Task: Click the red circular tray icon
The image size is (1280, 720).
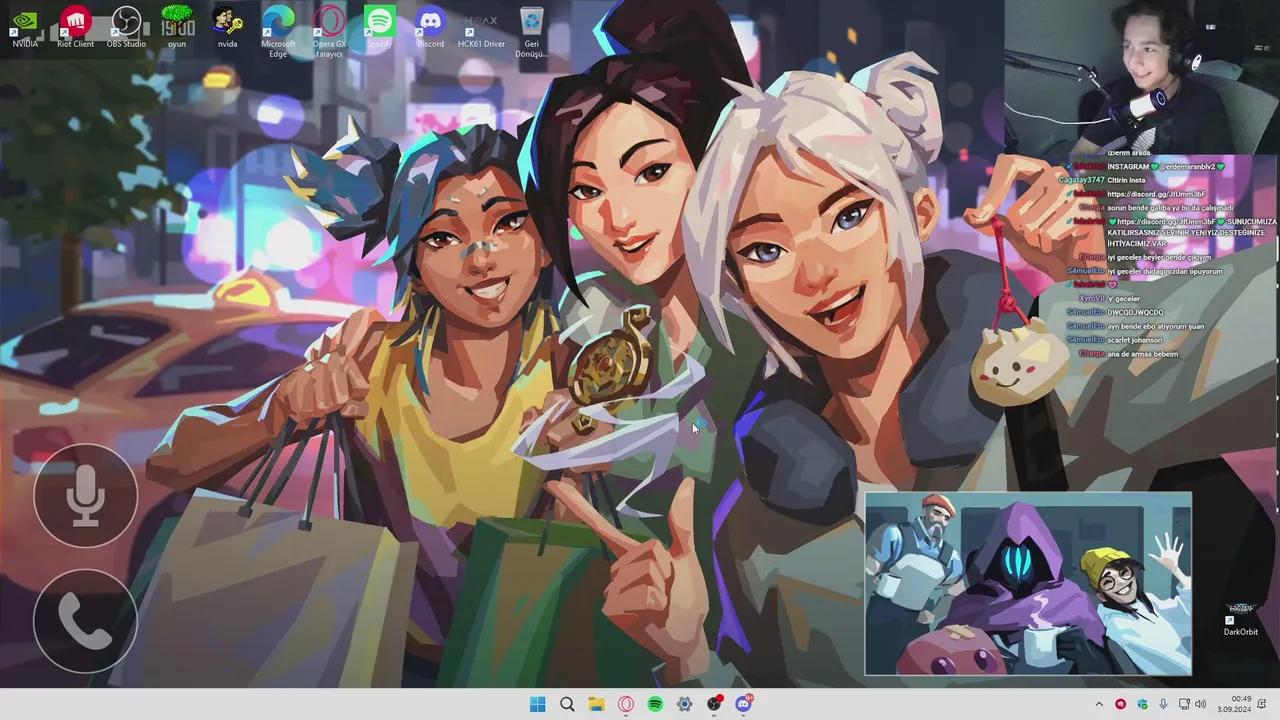Action: (1120, 704)
